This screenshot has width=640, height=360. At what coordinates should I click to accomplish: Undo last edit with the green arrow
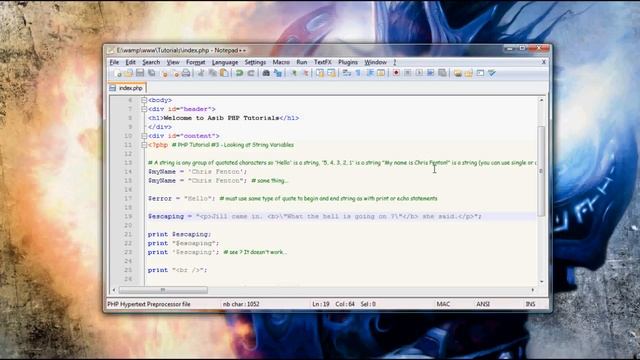(239, 73)
